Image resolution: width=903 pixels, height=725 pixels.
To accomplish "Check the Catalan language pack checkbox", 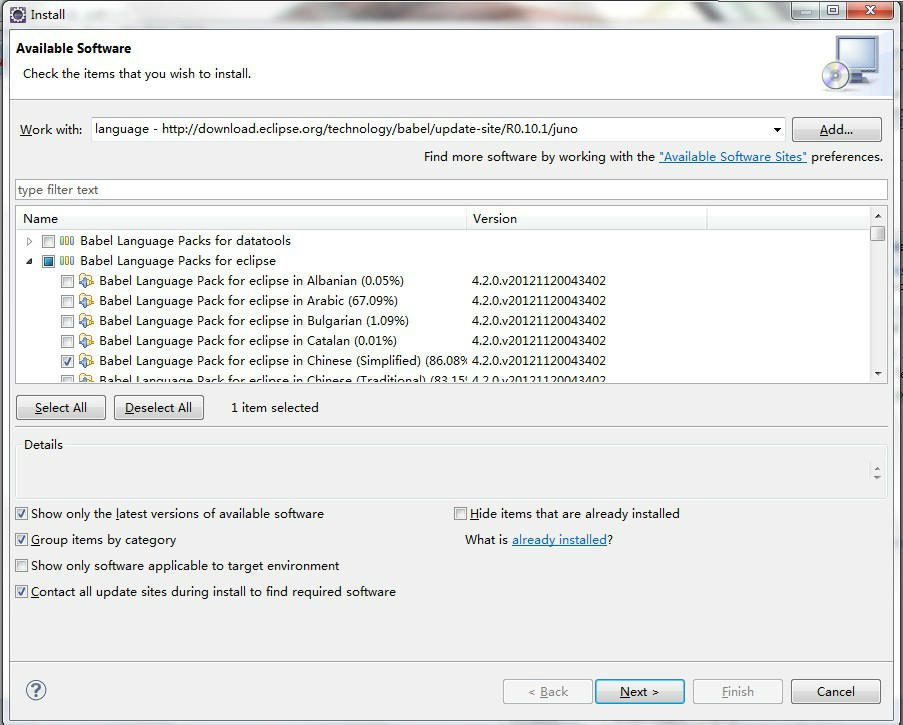I will pos(67,341).
